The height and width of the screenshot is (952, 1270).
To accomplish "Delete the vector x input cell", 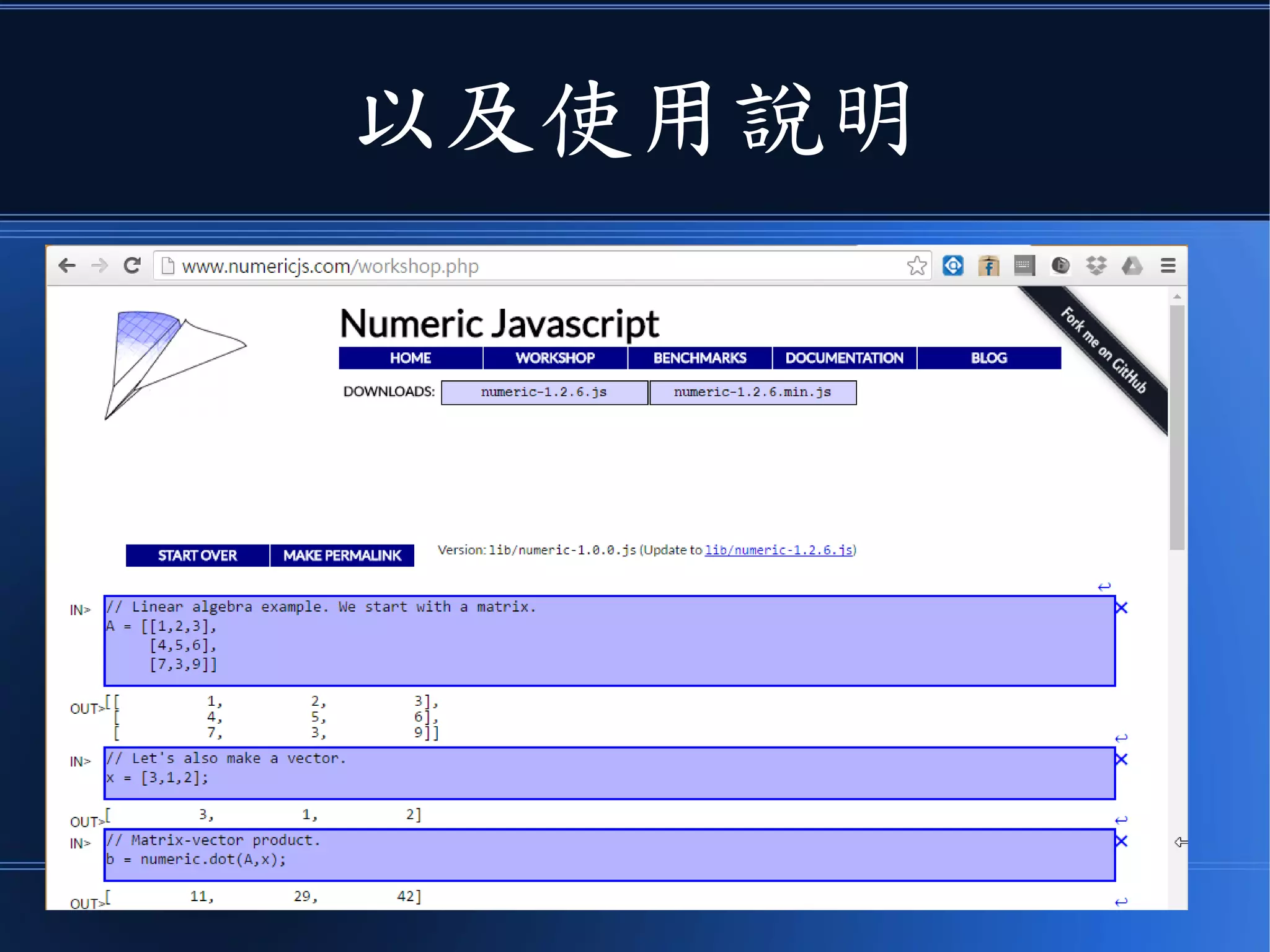I will (x=1121, y=759).
